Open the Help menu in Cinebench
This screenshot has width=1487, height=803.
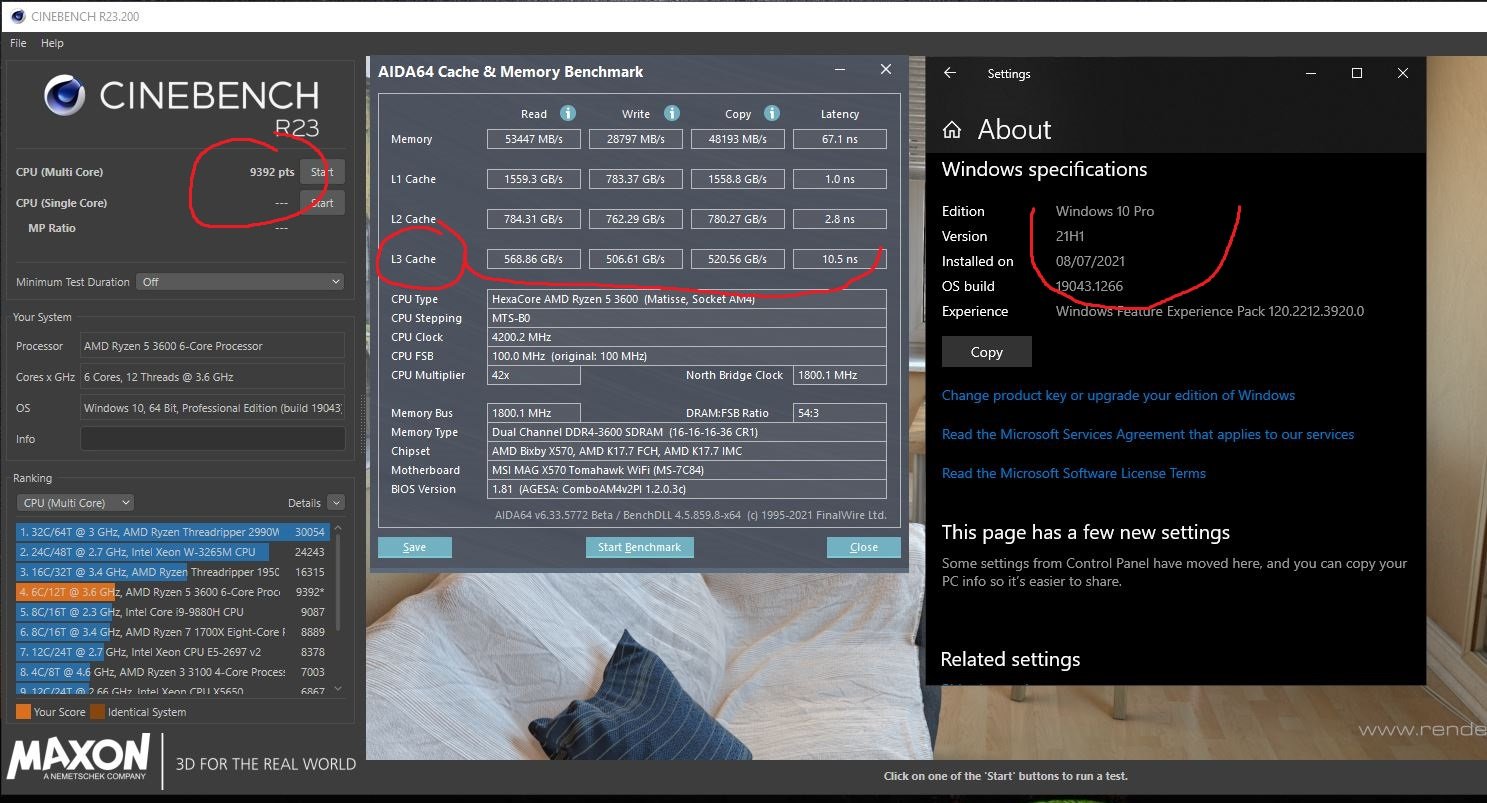[x=52, y=43]
